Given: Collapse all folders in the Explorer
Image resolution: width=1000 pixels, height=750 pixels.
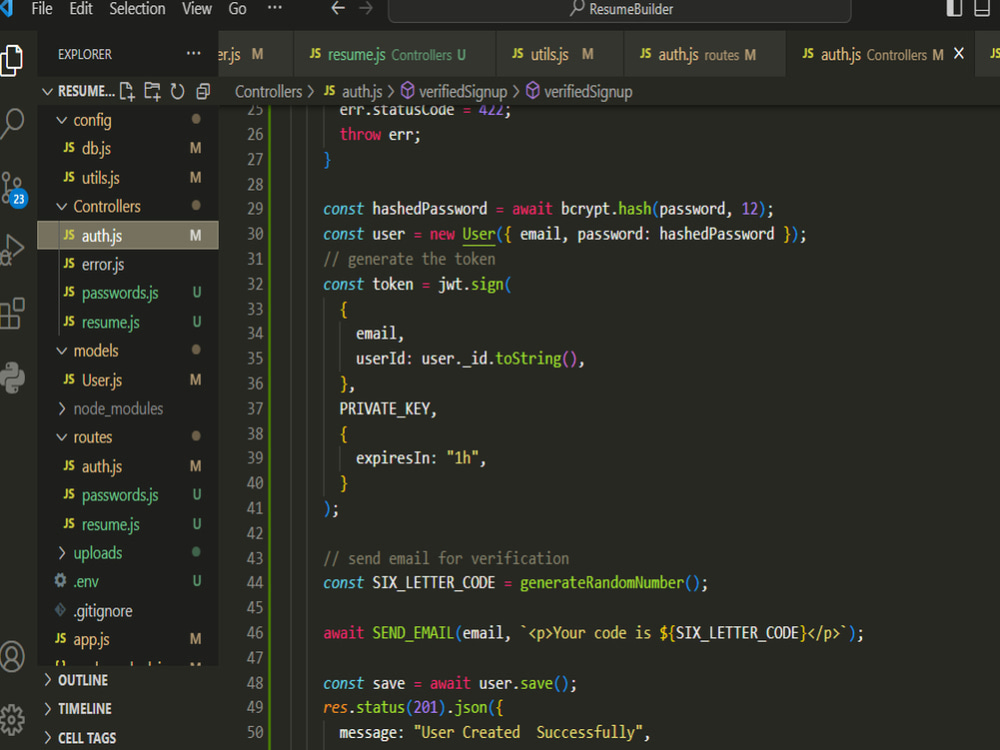Looking at the screenshot, I should pyautogui.click(x=203, y=90).
